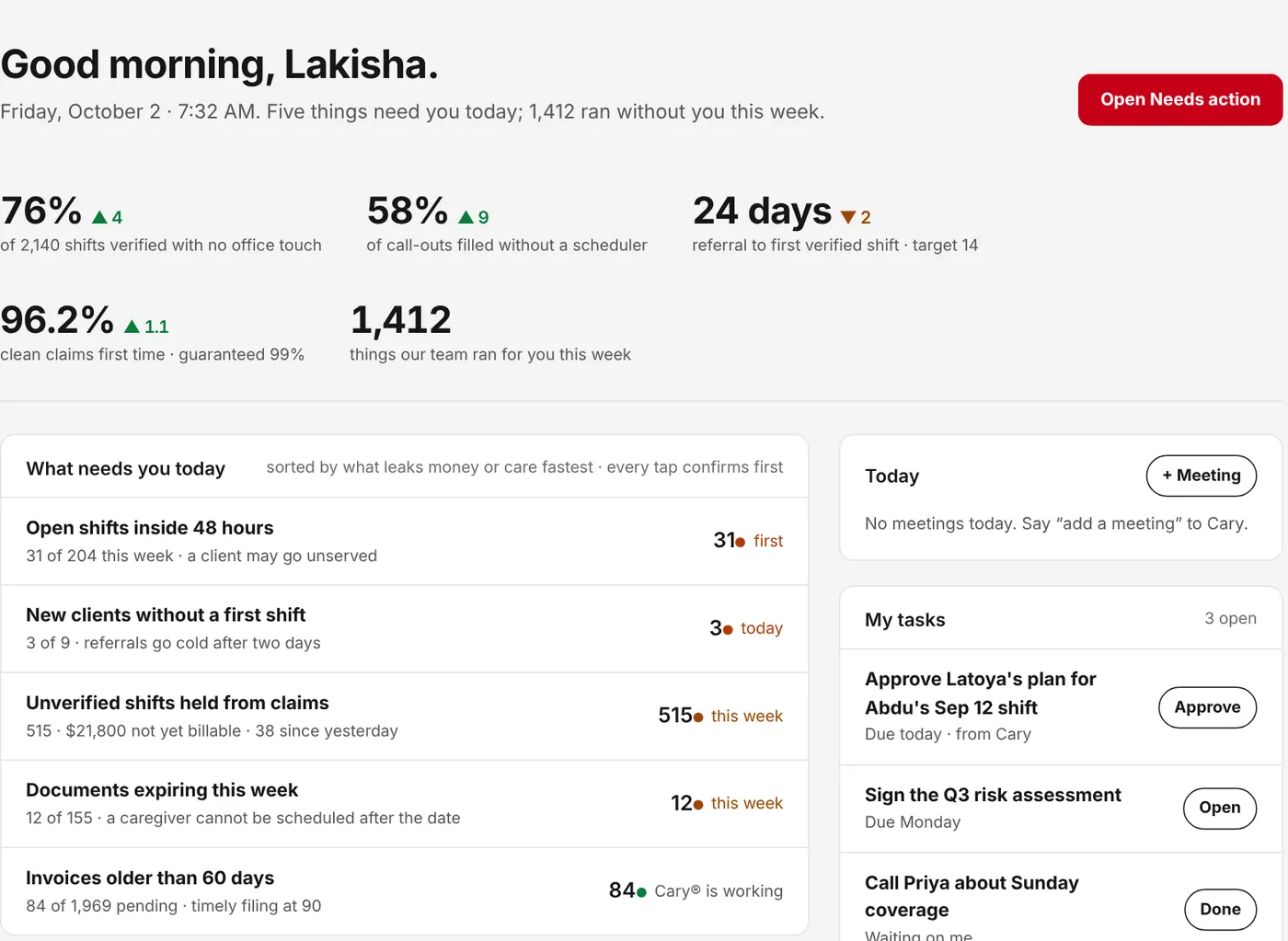Click the 76% shifts verified metric
The height and width of the screenshot is (941, 1288).
pos(161,224)
